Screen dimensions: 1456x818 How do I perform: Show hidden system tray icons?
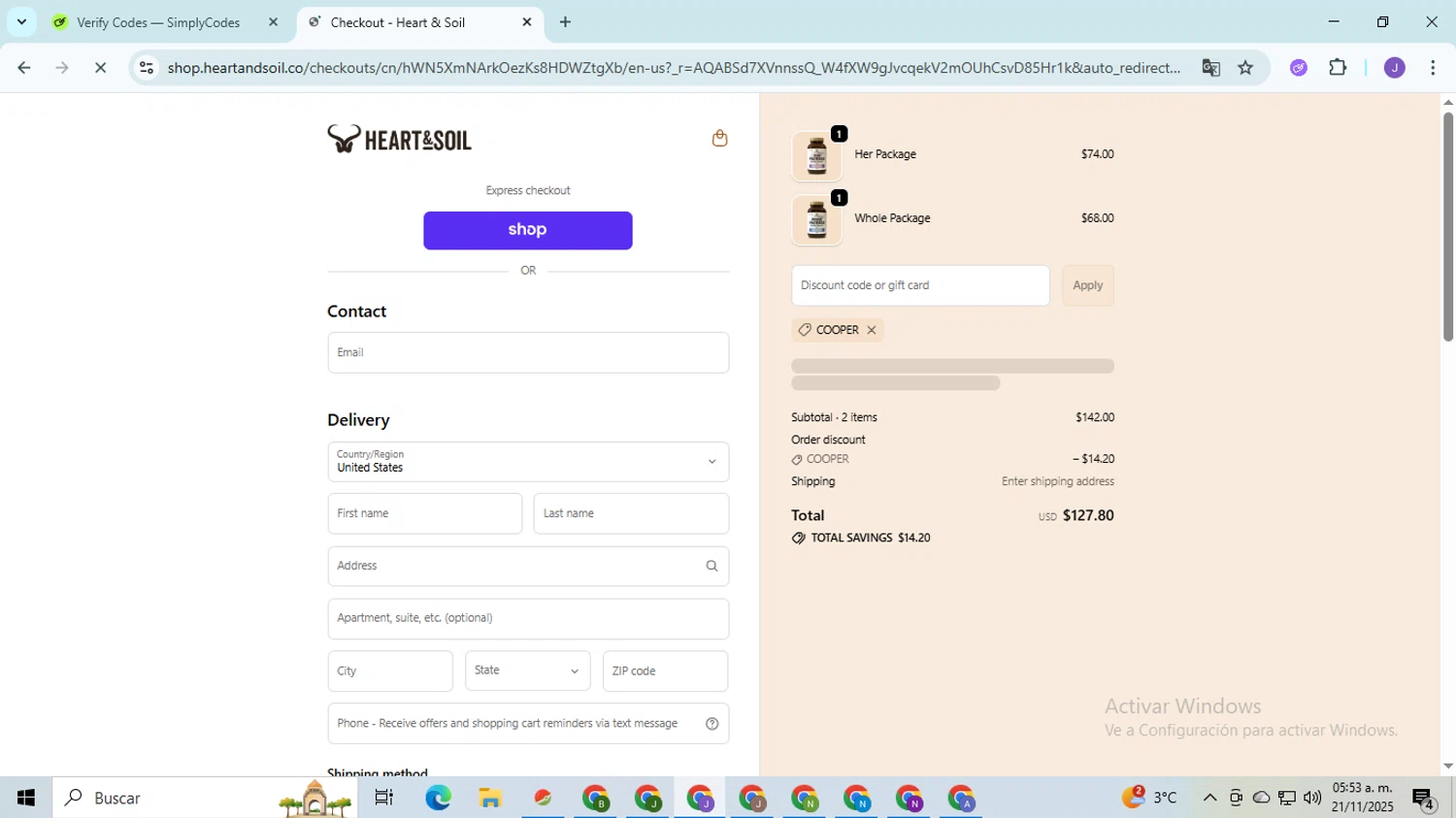click(1209, 798)
